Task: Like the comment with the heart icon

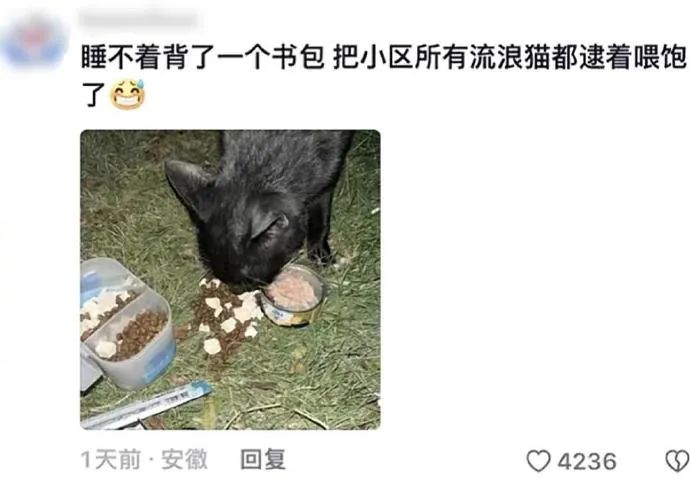Action: (539, 461)
